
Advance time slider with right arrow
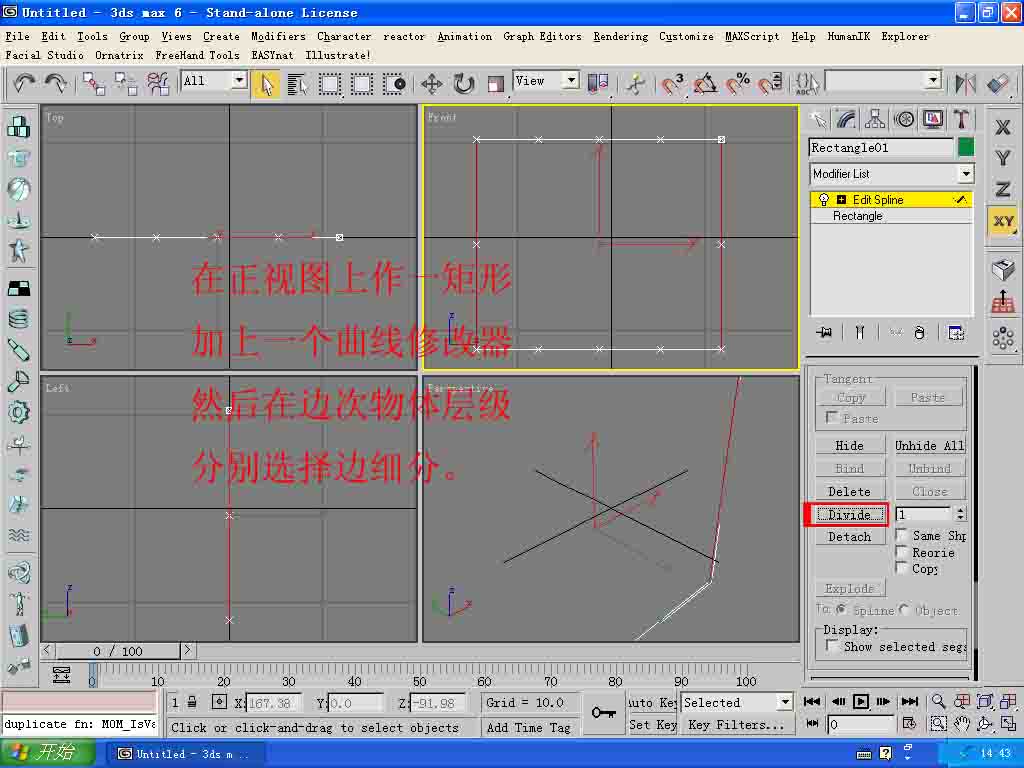click(187, 650)
